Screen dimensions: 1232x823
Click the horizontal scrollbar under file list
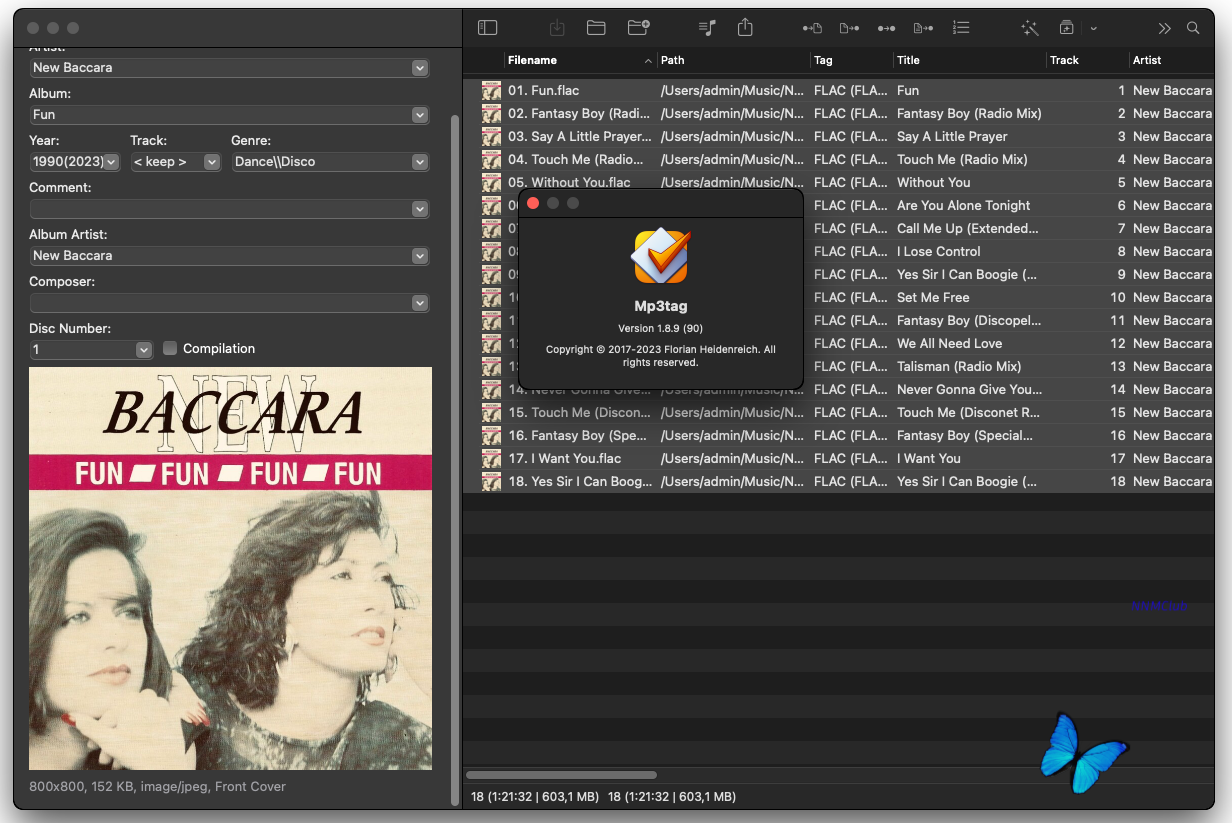click(x=561, y=775)
